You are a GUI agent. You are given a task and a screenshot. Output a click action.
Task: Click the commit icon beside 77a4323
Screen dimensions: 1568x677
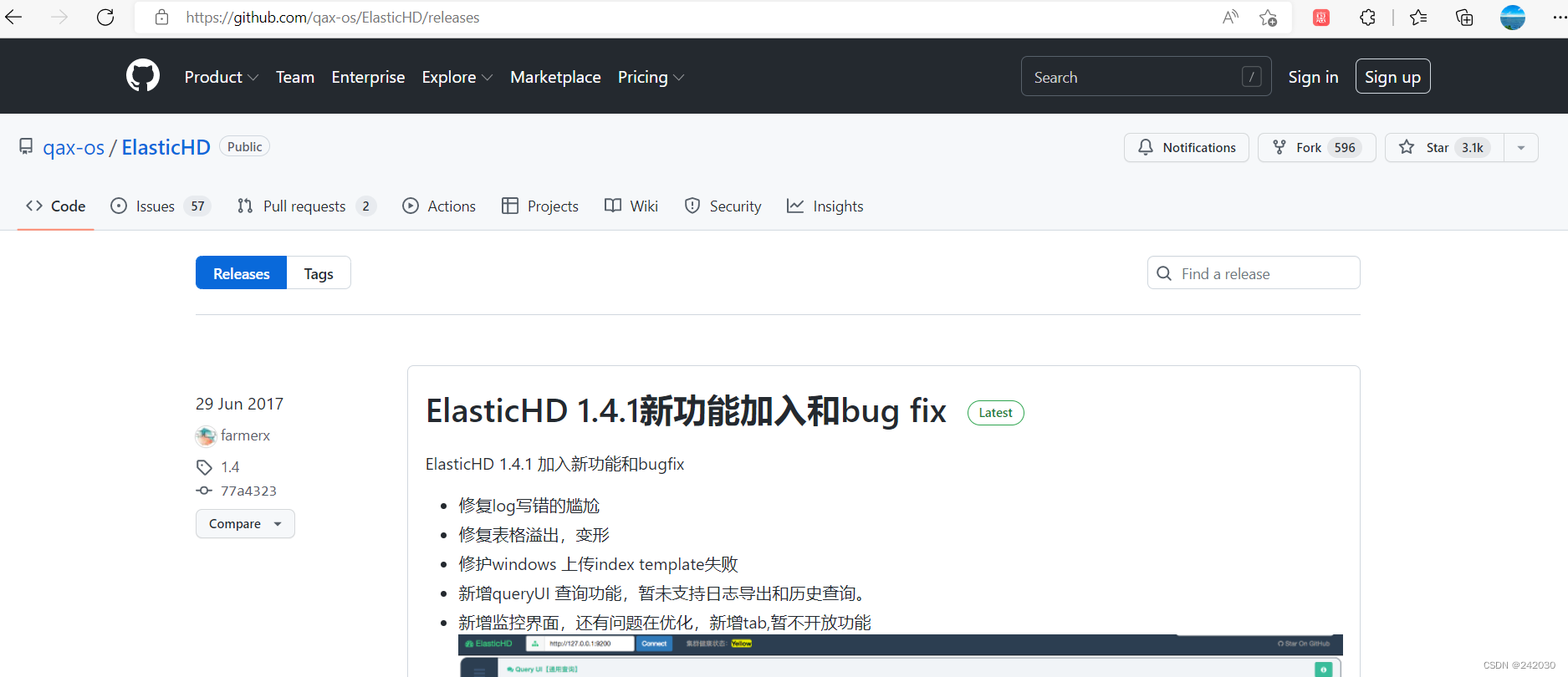tap(204, 491)
